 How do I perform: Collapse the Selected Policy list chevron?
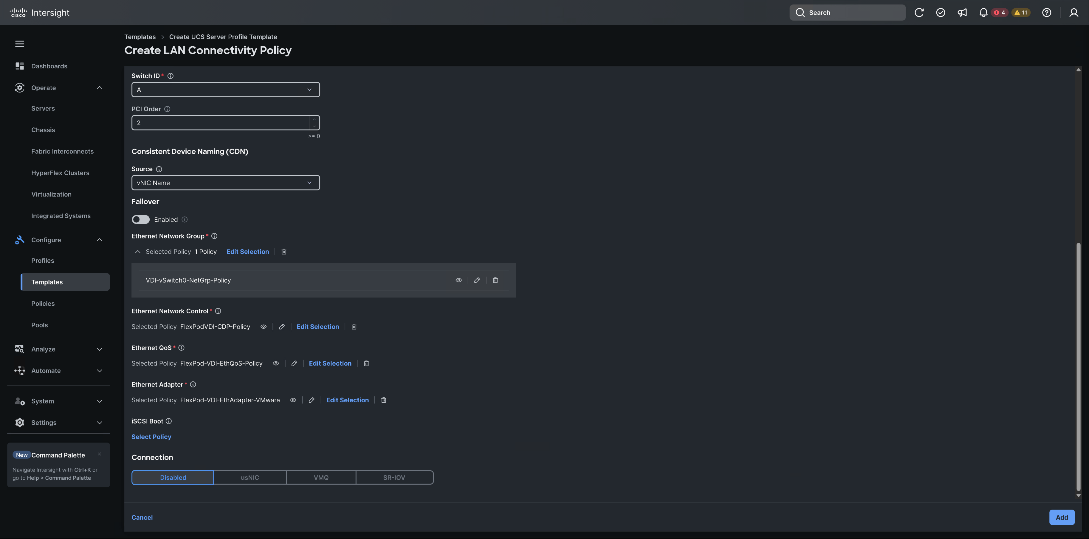pos(137,251)
